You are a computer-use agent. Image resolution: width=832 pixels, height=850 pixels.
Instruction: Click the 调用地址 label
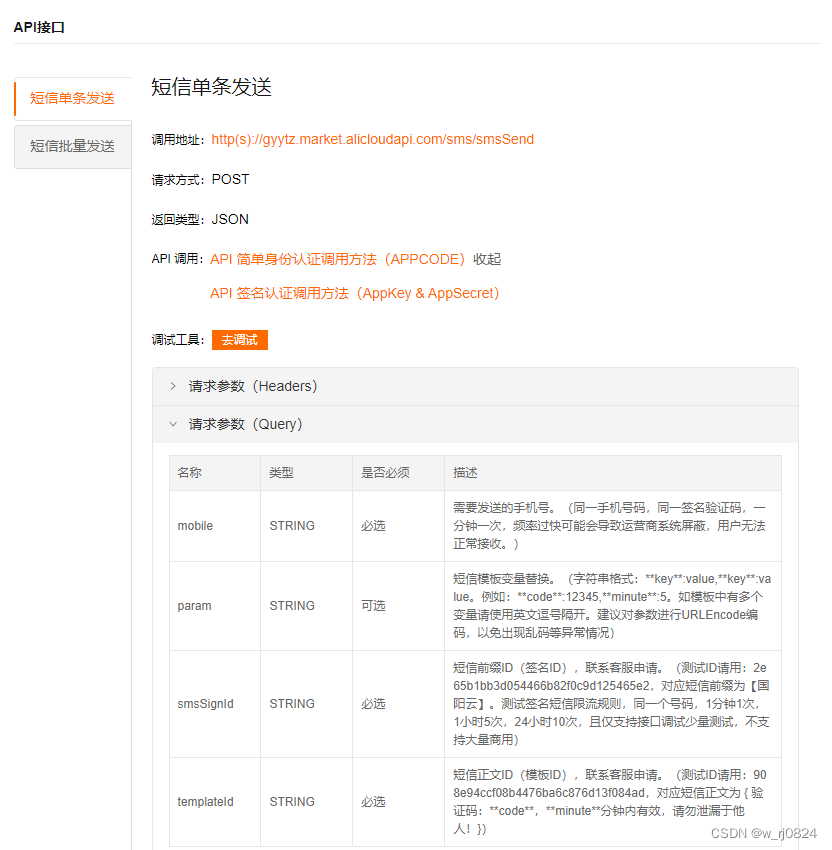[x=178, y=140]
